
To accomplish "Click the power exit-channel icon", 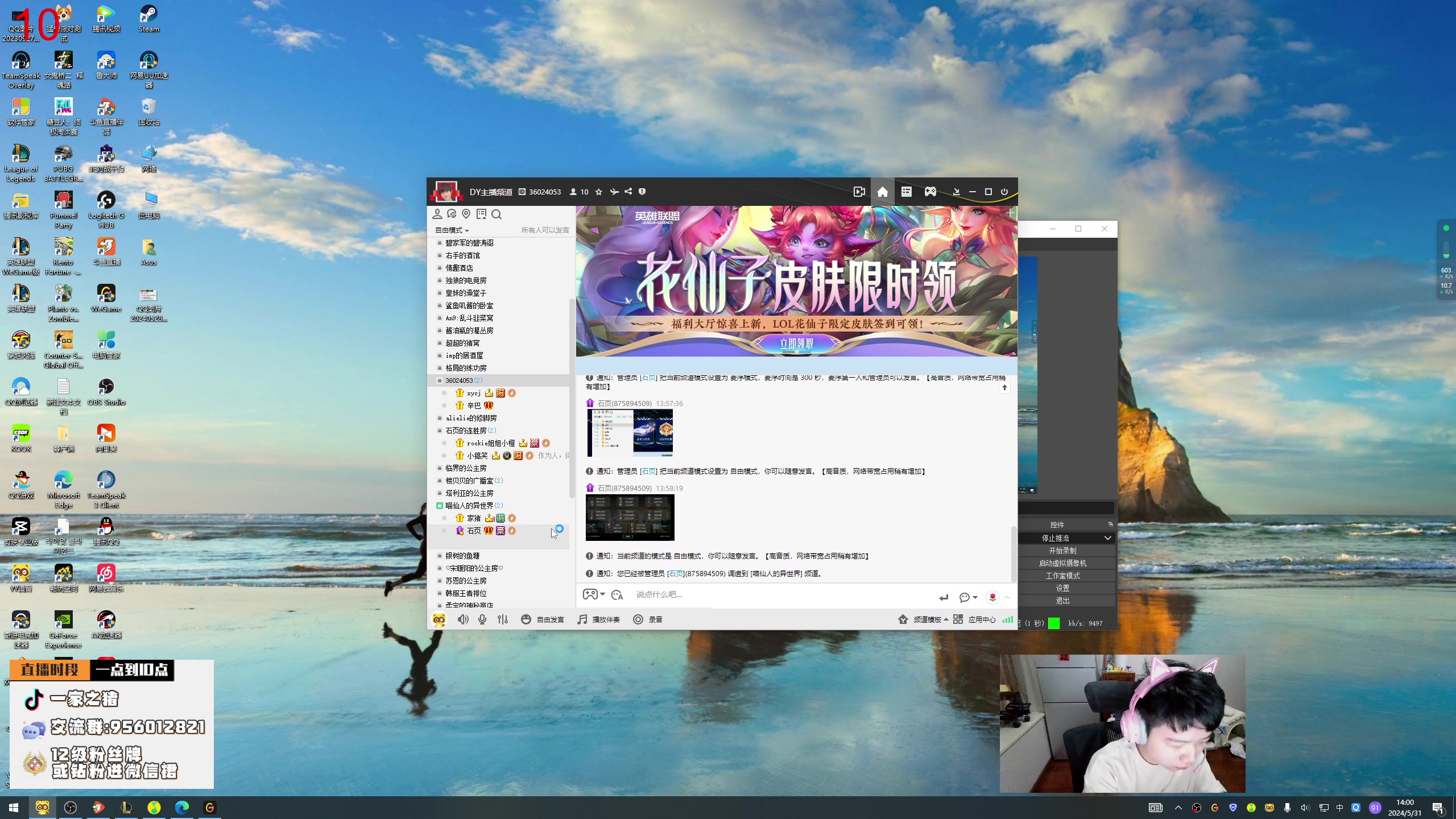I will tap(1004, 192).
